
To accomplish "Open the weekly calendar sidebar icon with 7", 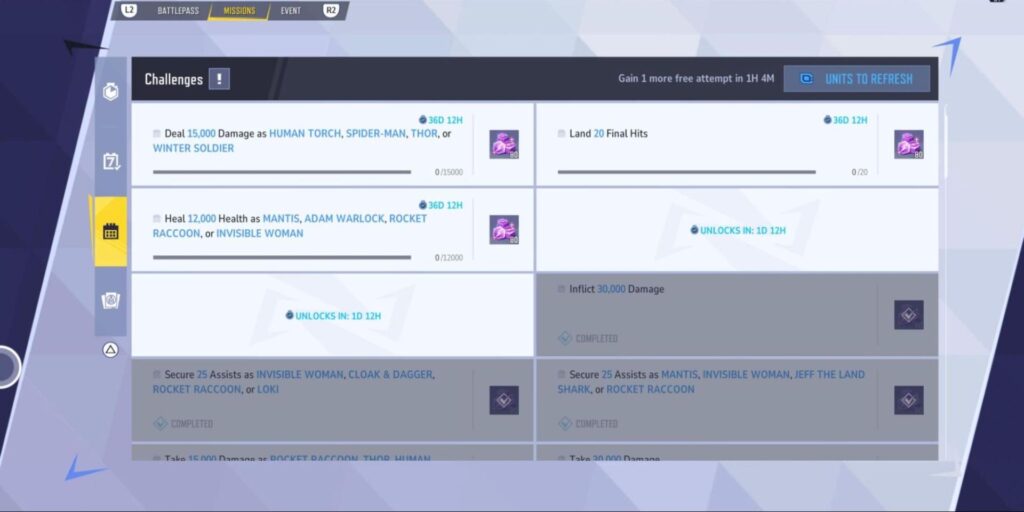I will point(110,161).
